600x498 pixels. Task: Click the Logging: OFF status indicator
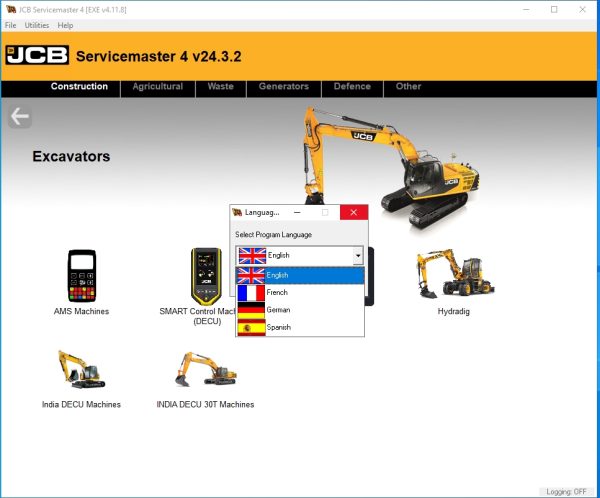tap(566, 491)
